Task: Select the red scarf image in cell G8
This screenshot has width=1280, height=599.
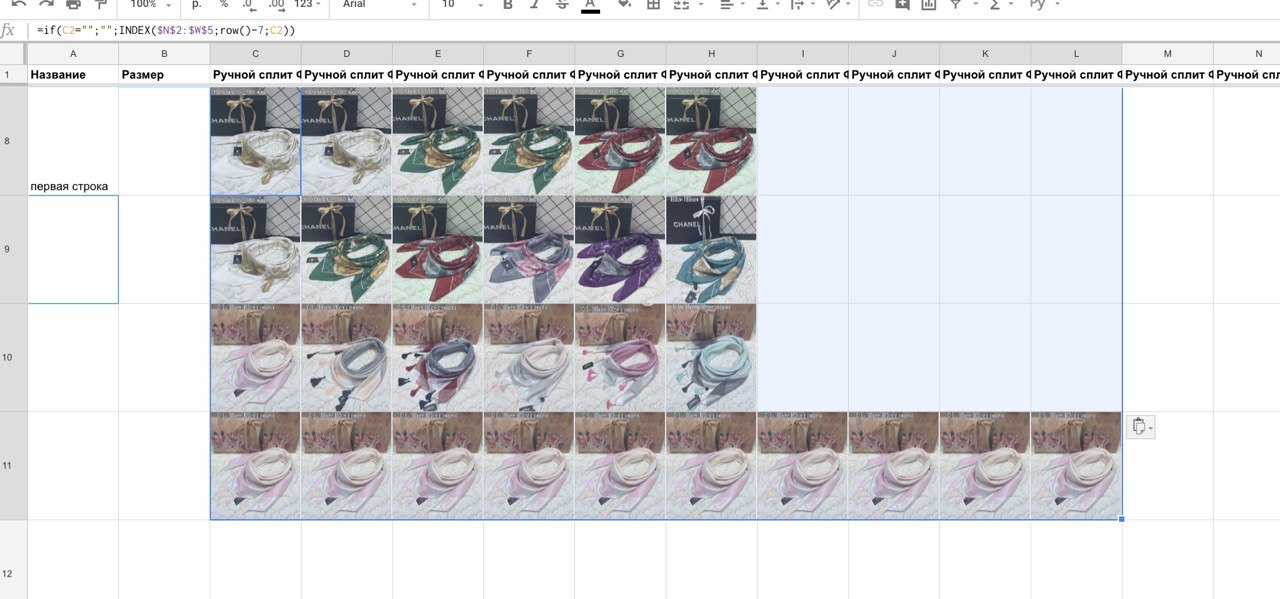Action: point(619,141)
